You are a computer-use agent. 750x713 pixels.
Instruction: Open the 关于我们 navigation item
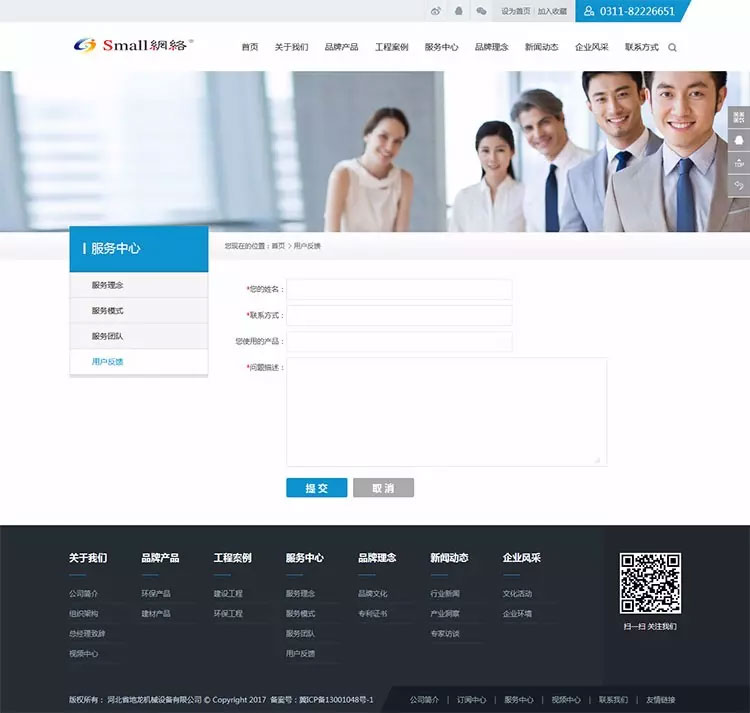tap(291, 47)
